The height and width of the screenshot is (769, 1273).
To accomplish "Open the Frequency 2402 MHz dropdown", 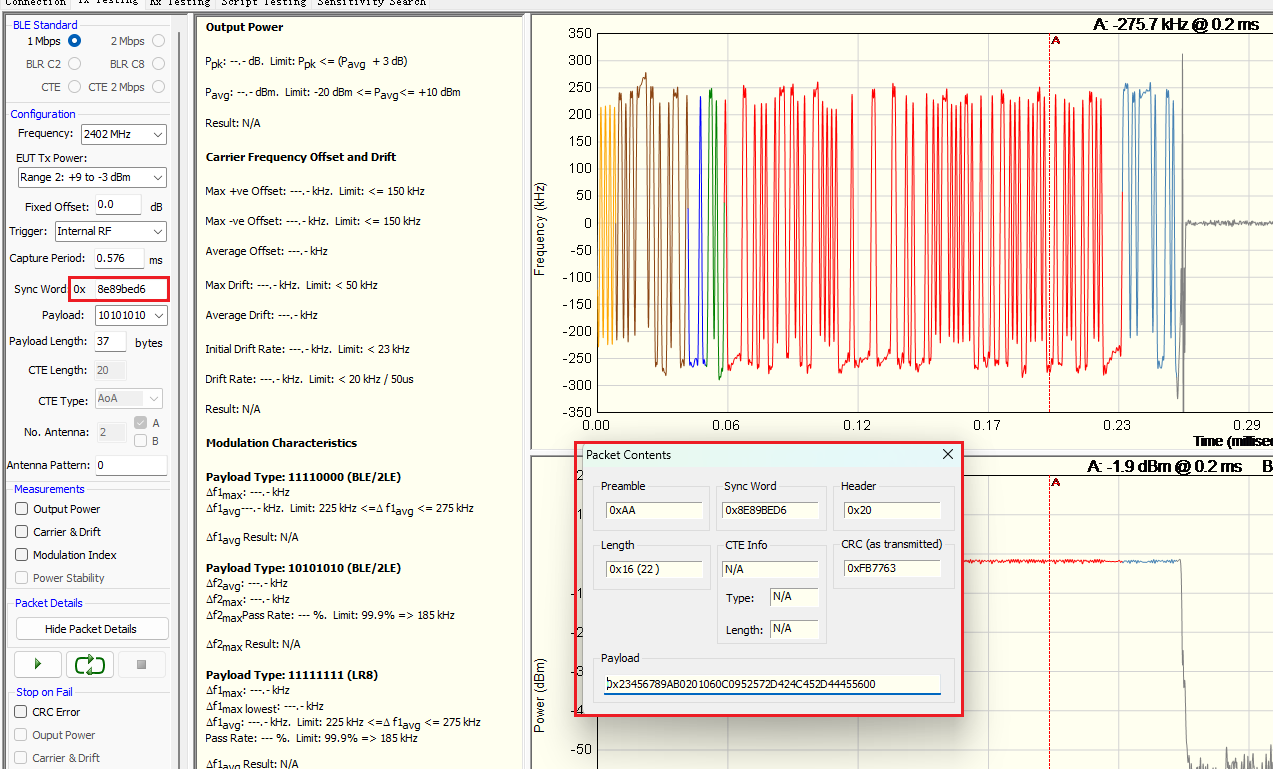I will [123, 134].
